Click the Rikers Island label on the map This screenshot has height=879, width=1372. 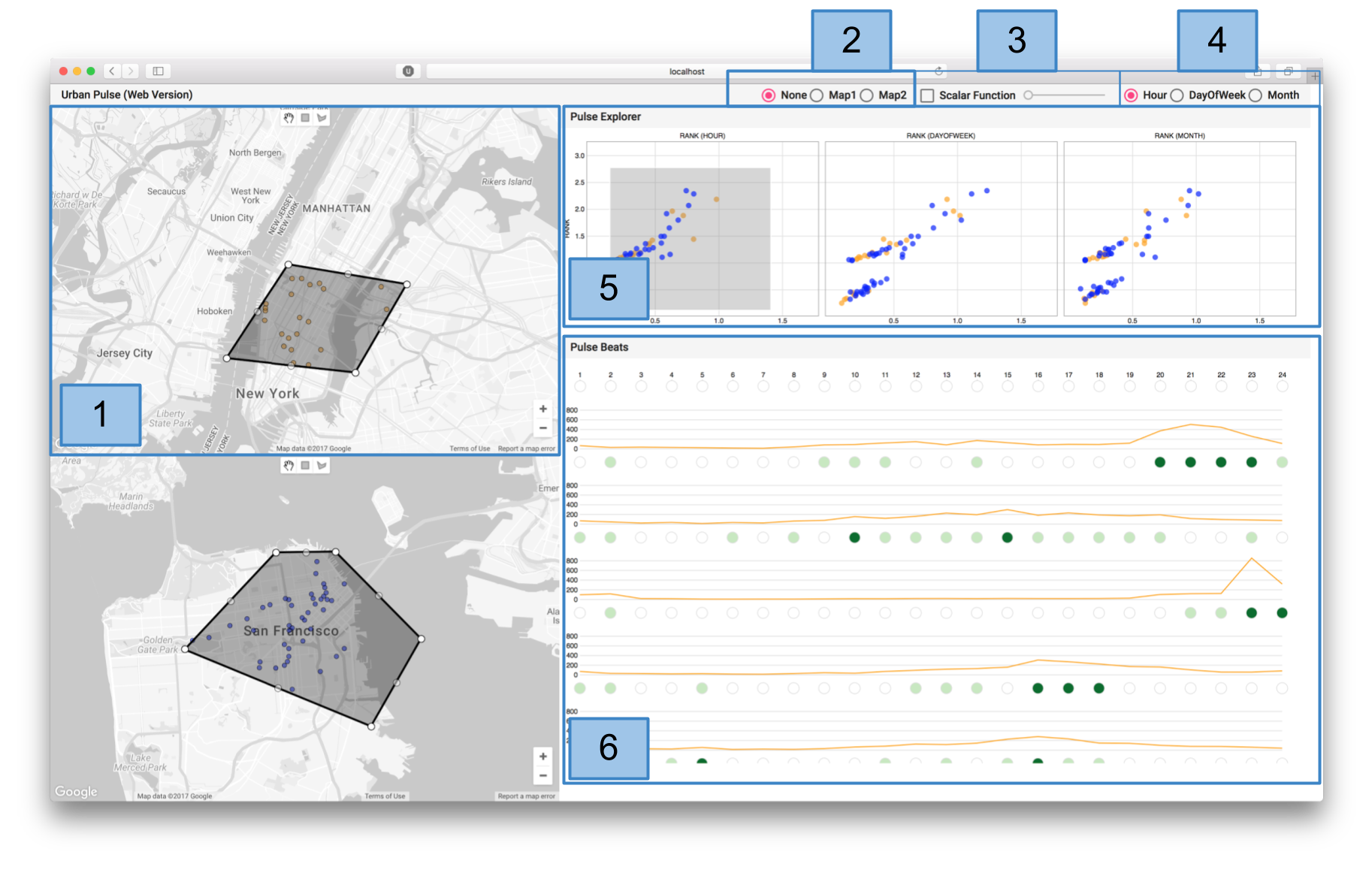point(506,182)
